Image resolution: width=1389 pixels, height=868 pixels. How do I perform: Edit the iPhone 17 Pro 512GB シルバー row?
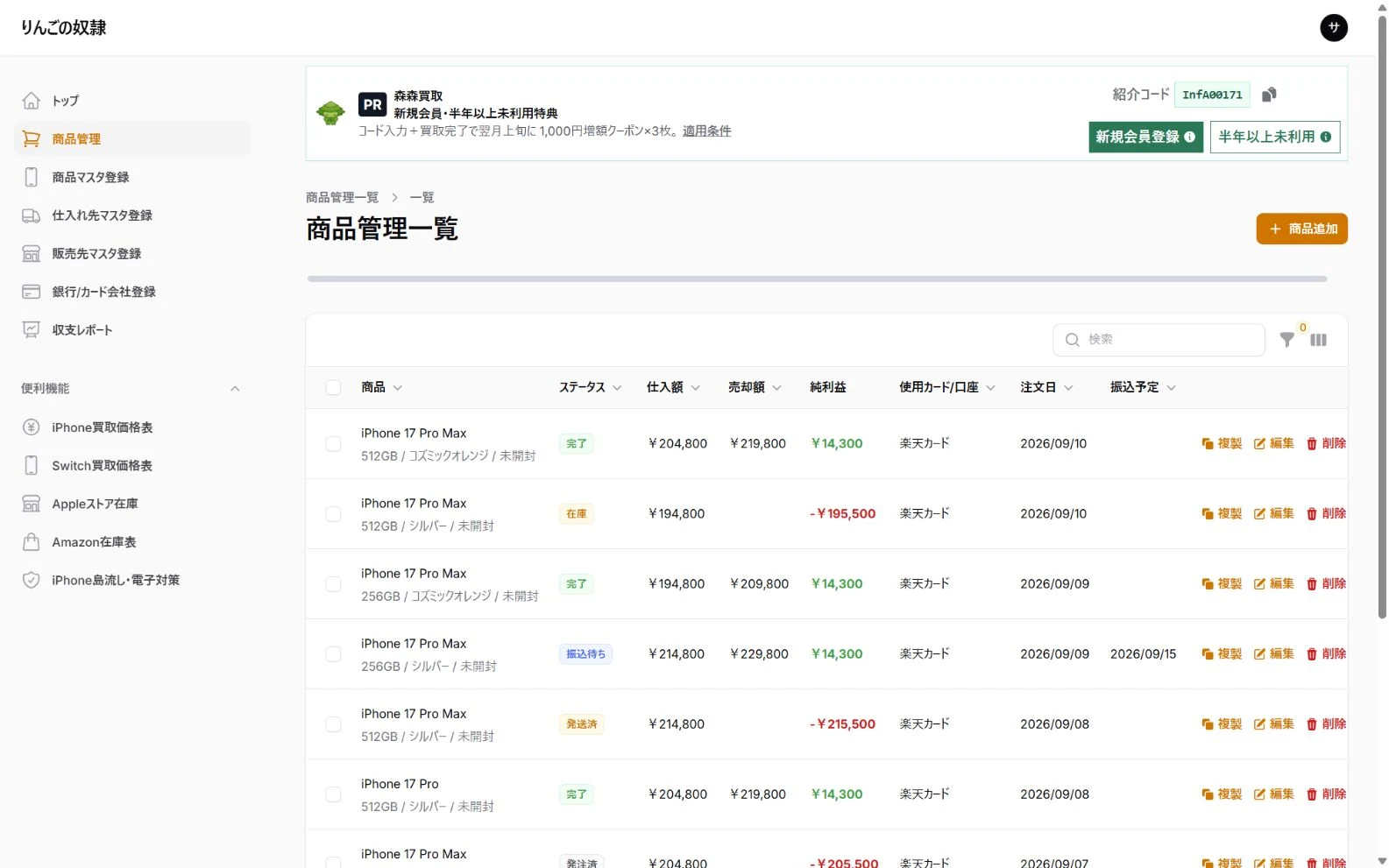pos(1274,794)
